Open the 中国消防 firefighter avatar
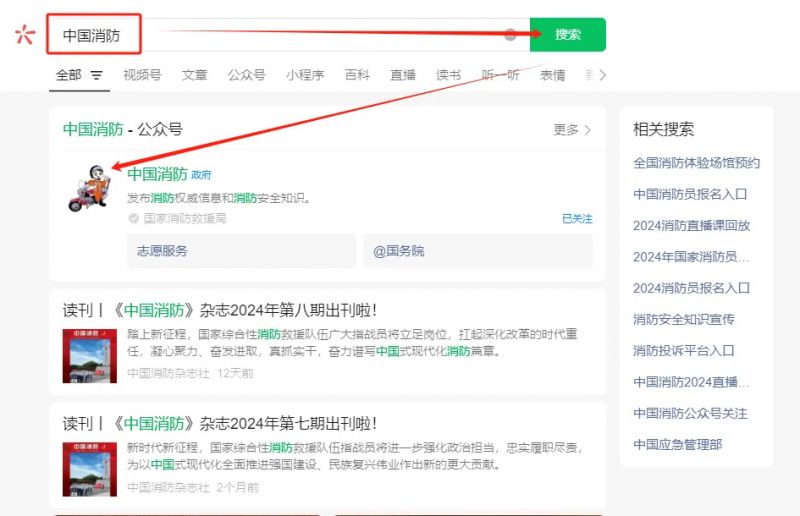 coord(89,187)
